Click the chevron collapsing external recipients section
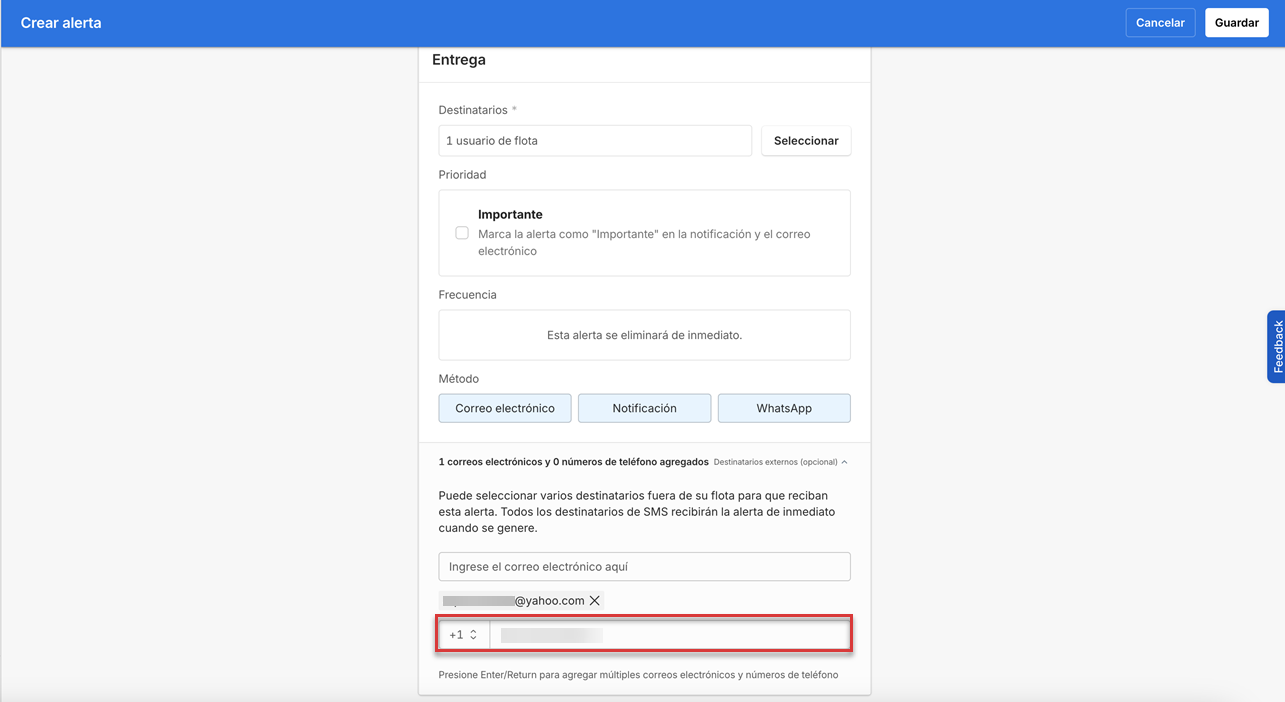The height and width of the screenshot is (702, 1285). 844,461
